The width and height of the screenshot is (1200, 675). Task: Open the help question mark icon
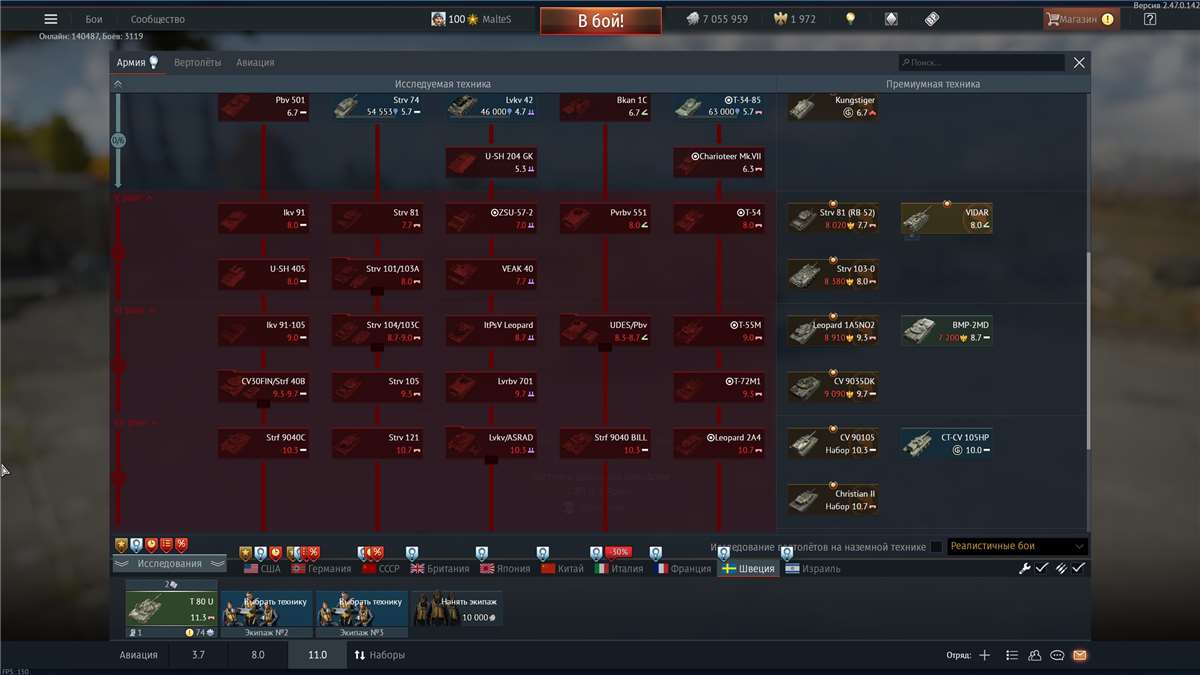click(x=1150, y=19)
